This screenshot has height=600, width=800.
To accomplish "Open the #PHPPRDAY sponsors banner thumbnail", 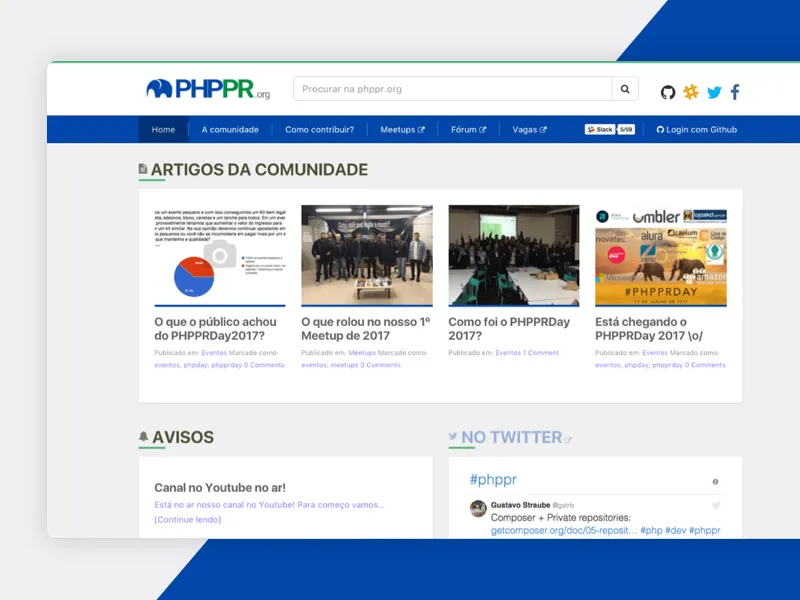I will click(661, 255).
